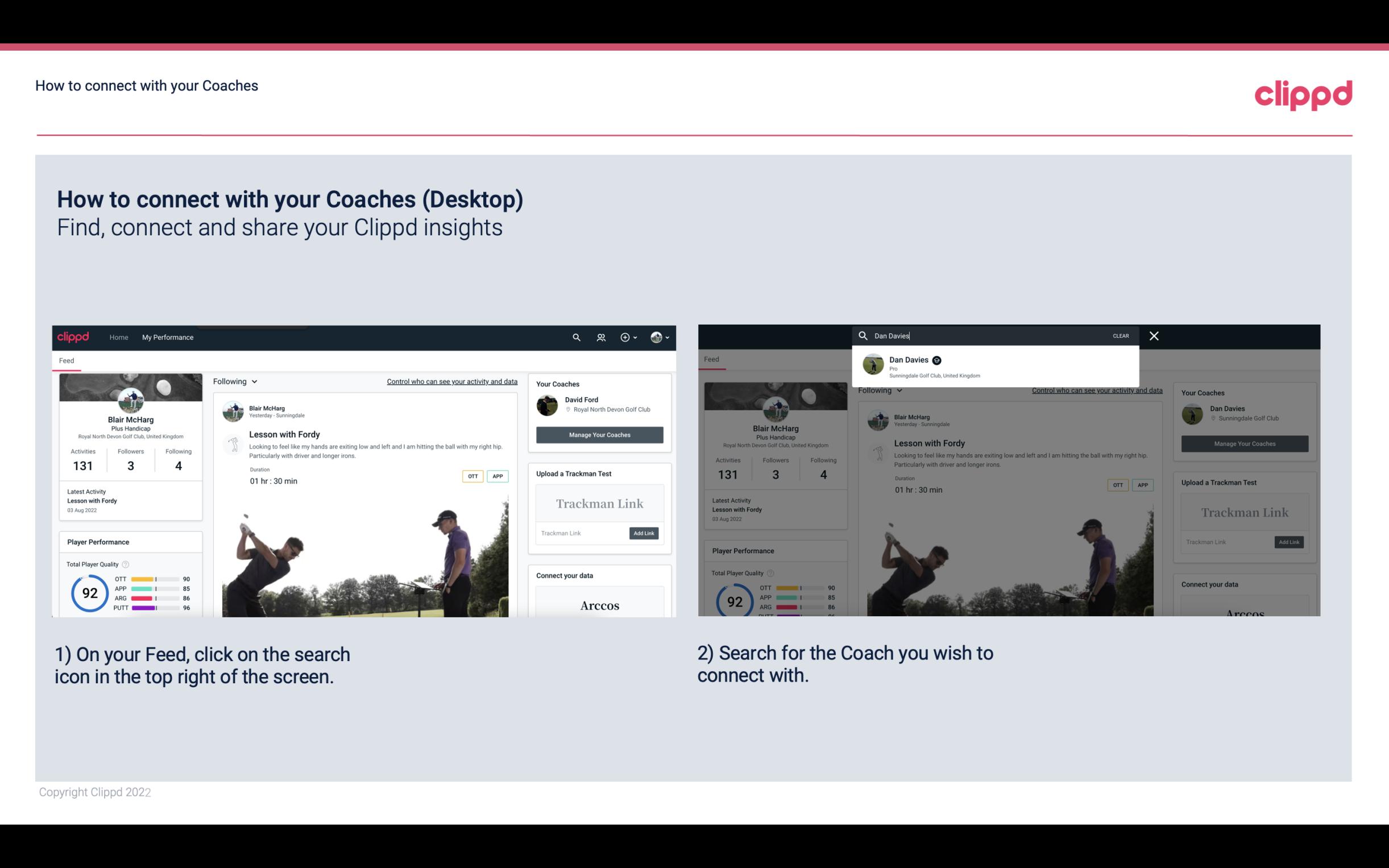
Task: Click the My Performance tab in navbar
Action: pos(169,337)
